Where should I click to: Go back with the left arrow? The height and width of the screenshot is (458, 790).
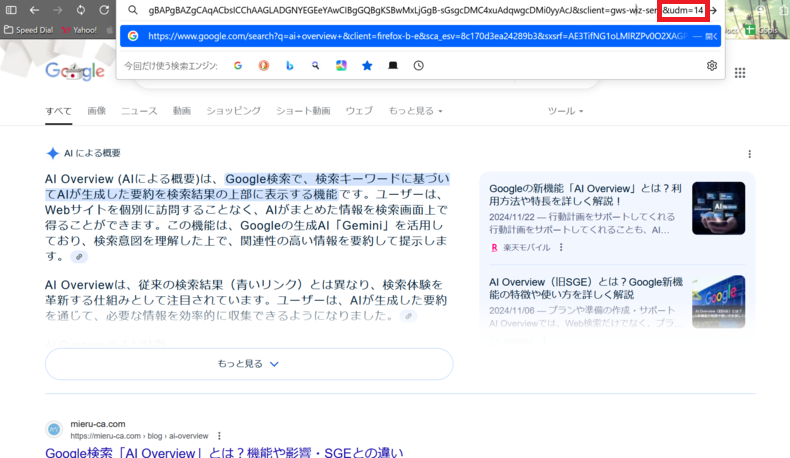(34, 10)
